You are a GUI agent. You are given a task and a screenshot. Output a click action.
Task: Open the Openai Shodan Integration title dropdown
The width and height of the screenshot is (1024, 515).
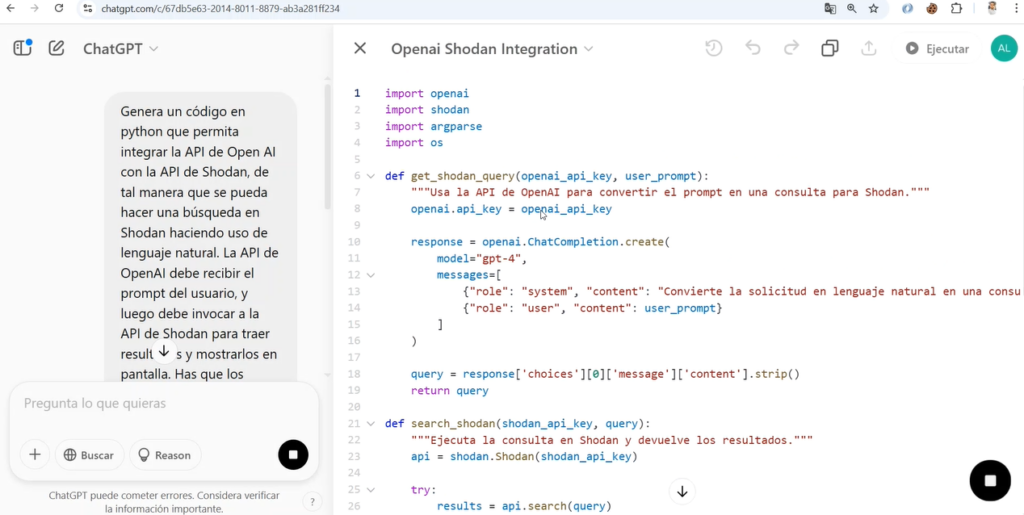click(492, 49)
